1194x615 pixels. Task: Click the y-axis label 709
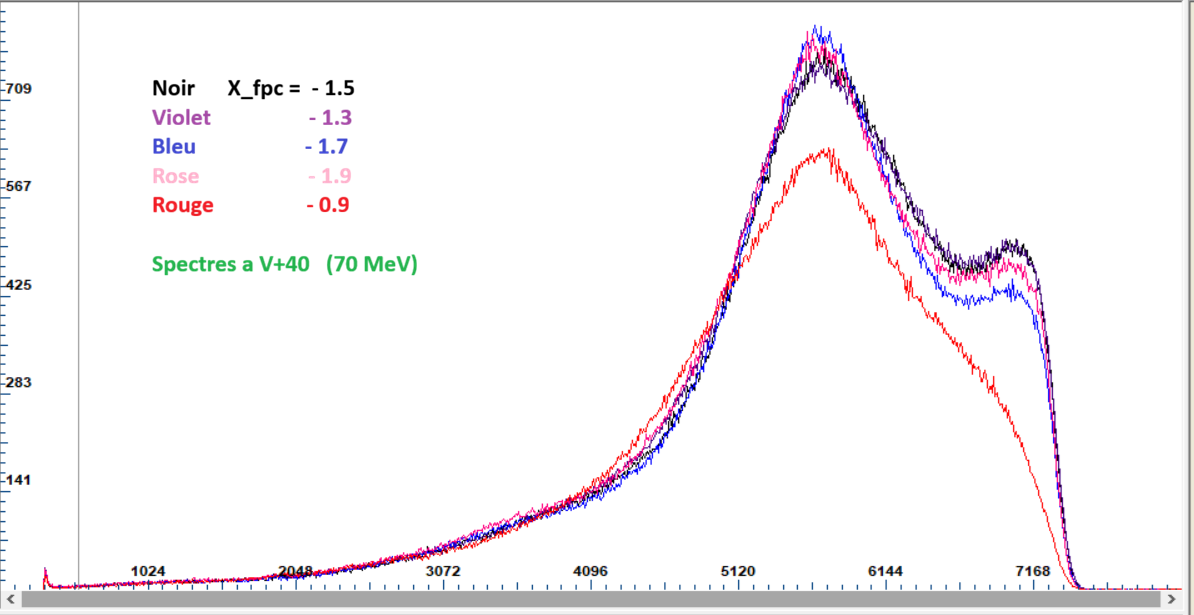(x=20, y=89)
